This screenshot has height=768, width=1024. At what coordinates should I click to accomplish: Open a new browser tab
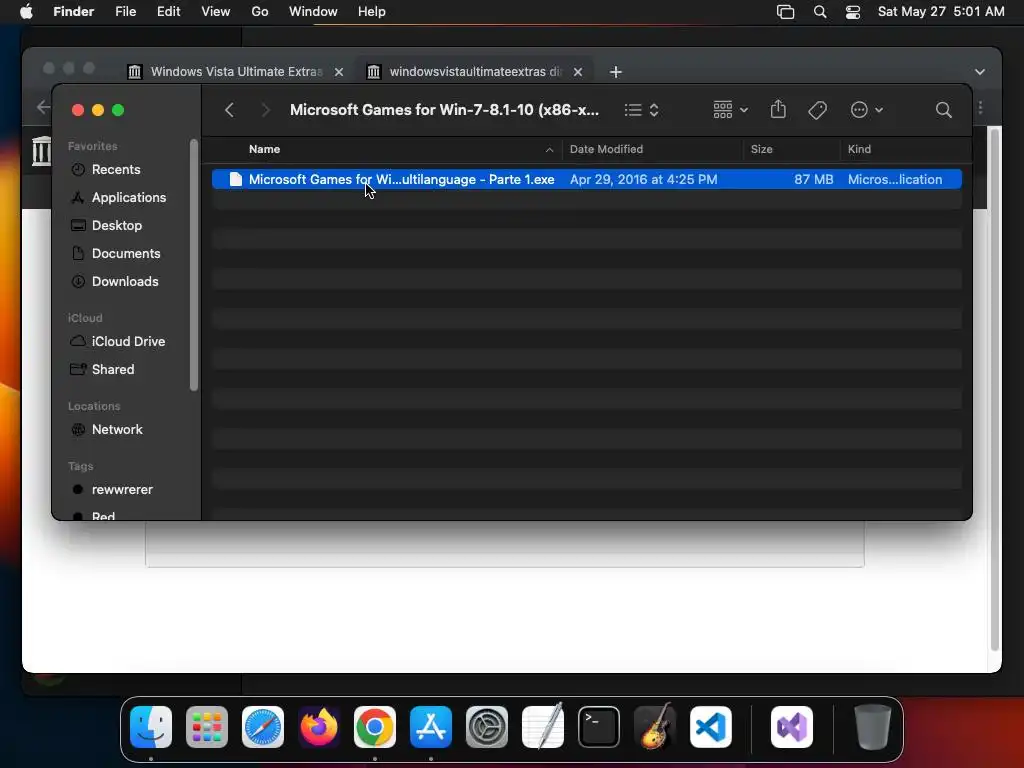pos(615,72)
